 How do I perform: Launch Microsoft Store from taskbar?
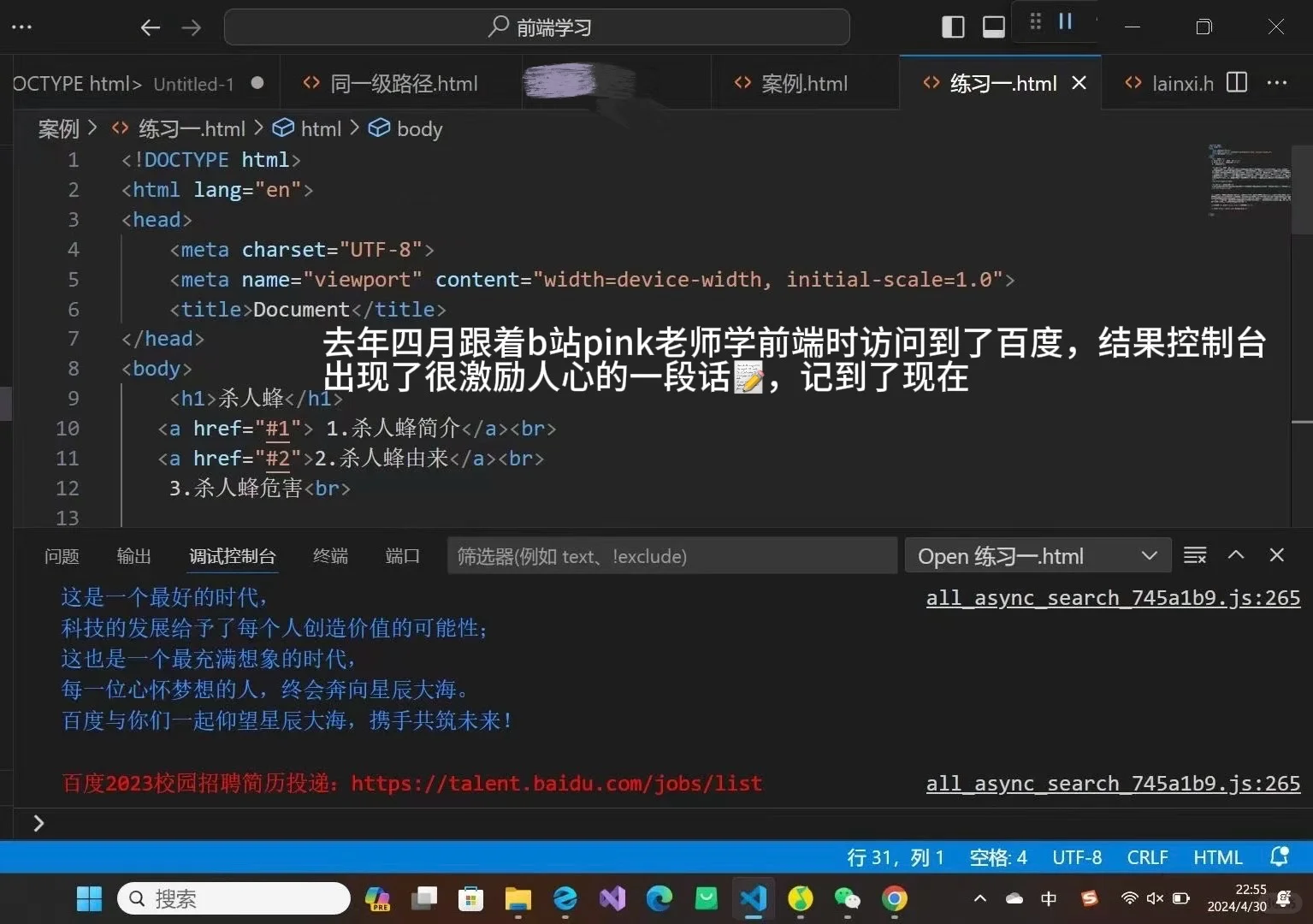pyautogui.click(x=470, y=898)
